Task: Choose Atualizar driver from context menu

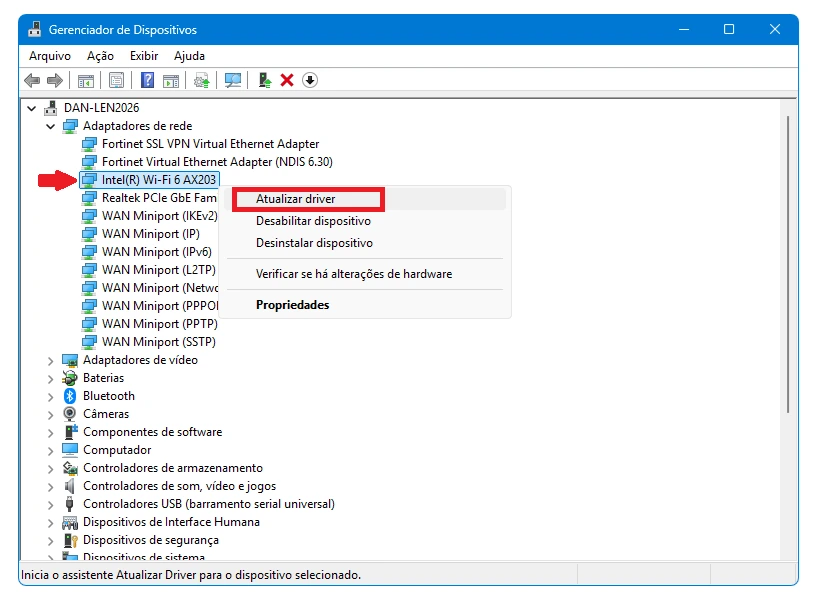Action: pyautogui.click(x=366, y=199)
